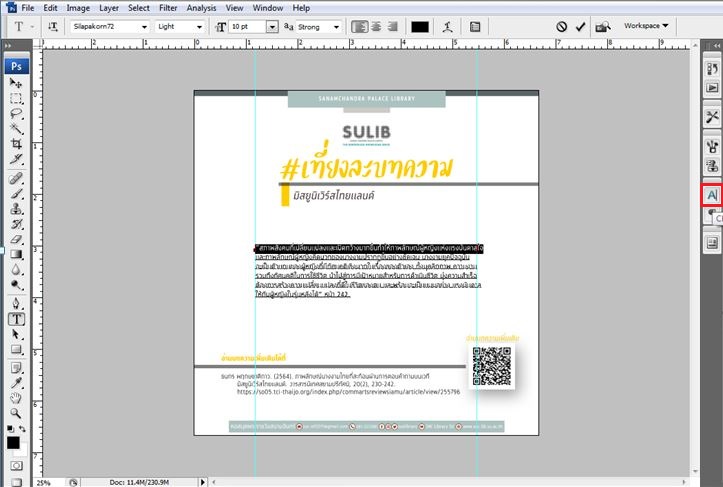The width and height of the screenshot is (723, 487).
Task: Toggle the Character and Paragraph palettes
Action: 475,27
